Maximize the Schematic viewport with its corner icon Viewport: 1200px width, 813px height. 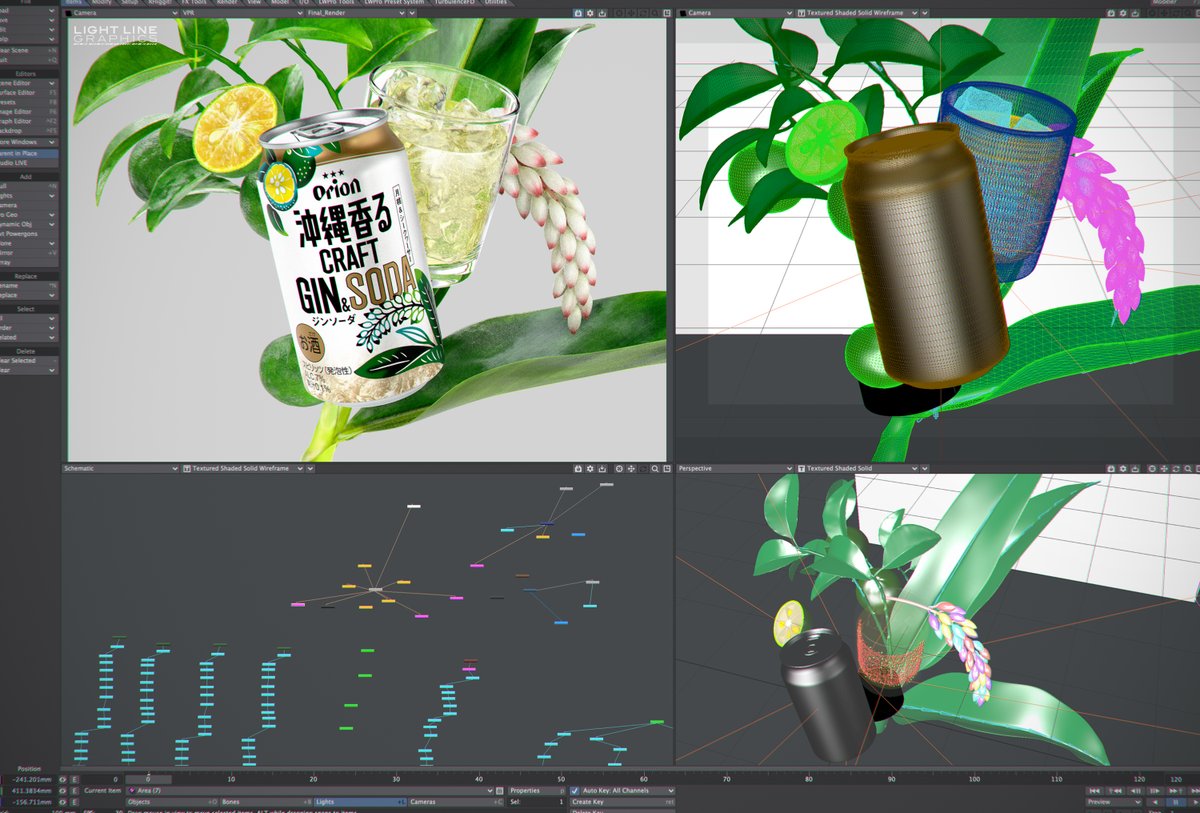[x=667, y=468]
